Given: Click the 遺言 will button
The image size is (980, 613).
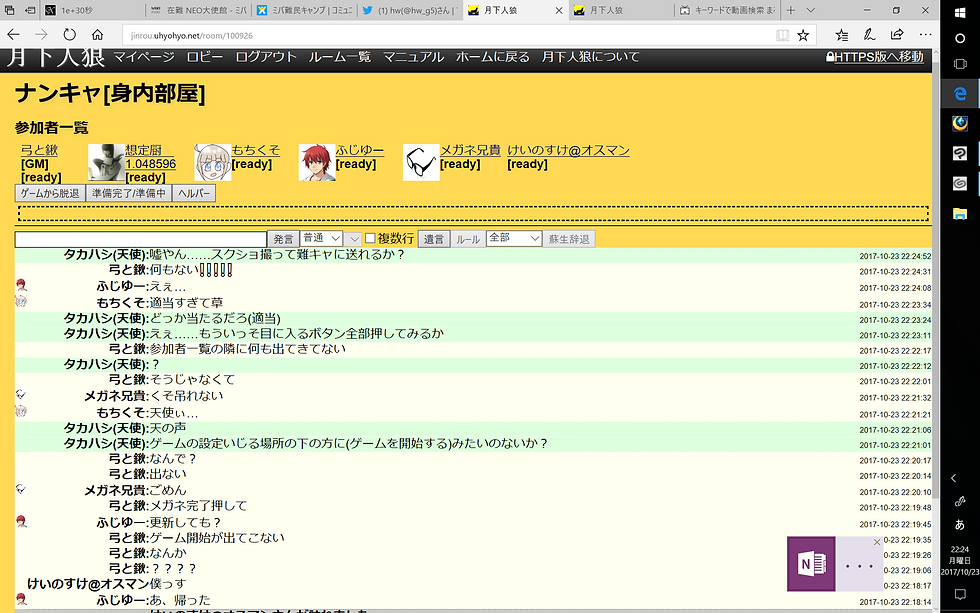Looking at the screenshot, I should click(x=434, y=239).
